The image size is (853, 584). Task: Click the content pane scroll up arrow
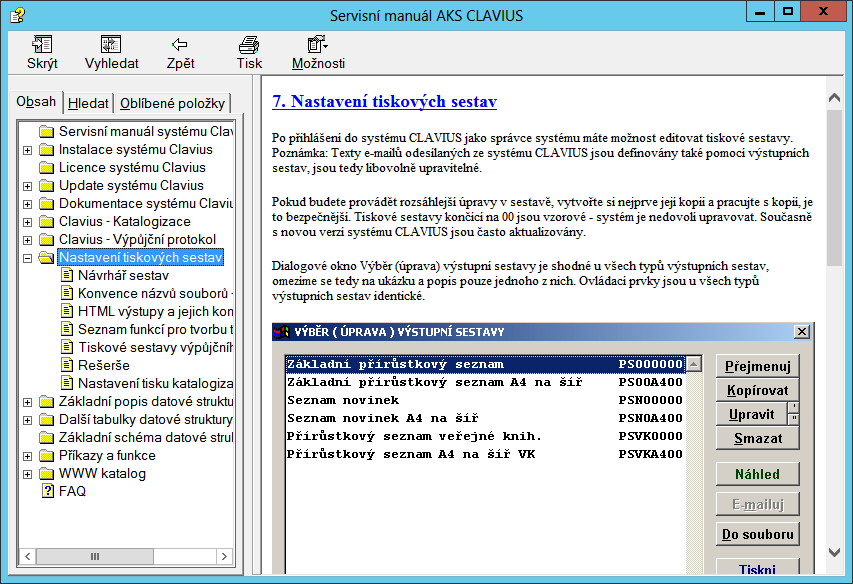834,98
